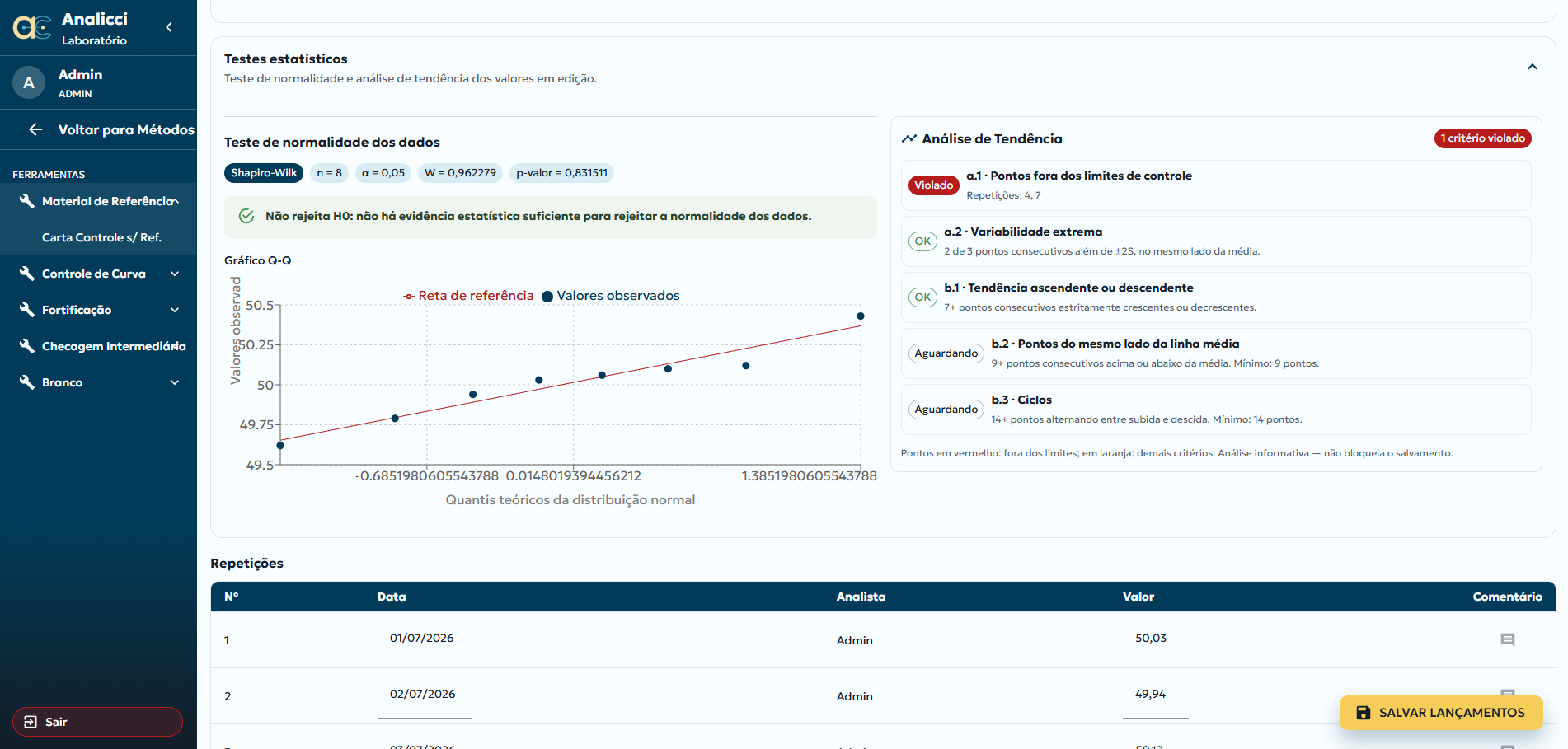Viewport: 1568px width, 749px height.
Task: Click the Violado status badge
Action: point(933,185)
